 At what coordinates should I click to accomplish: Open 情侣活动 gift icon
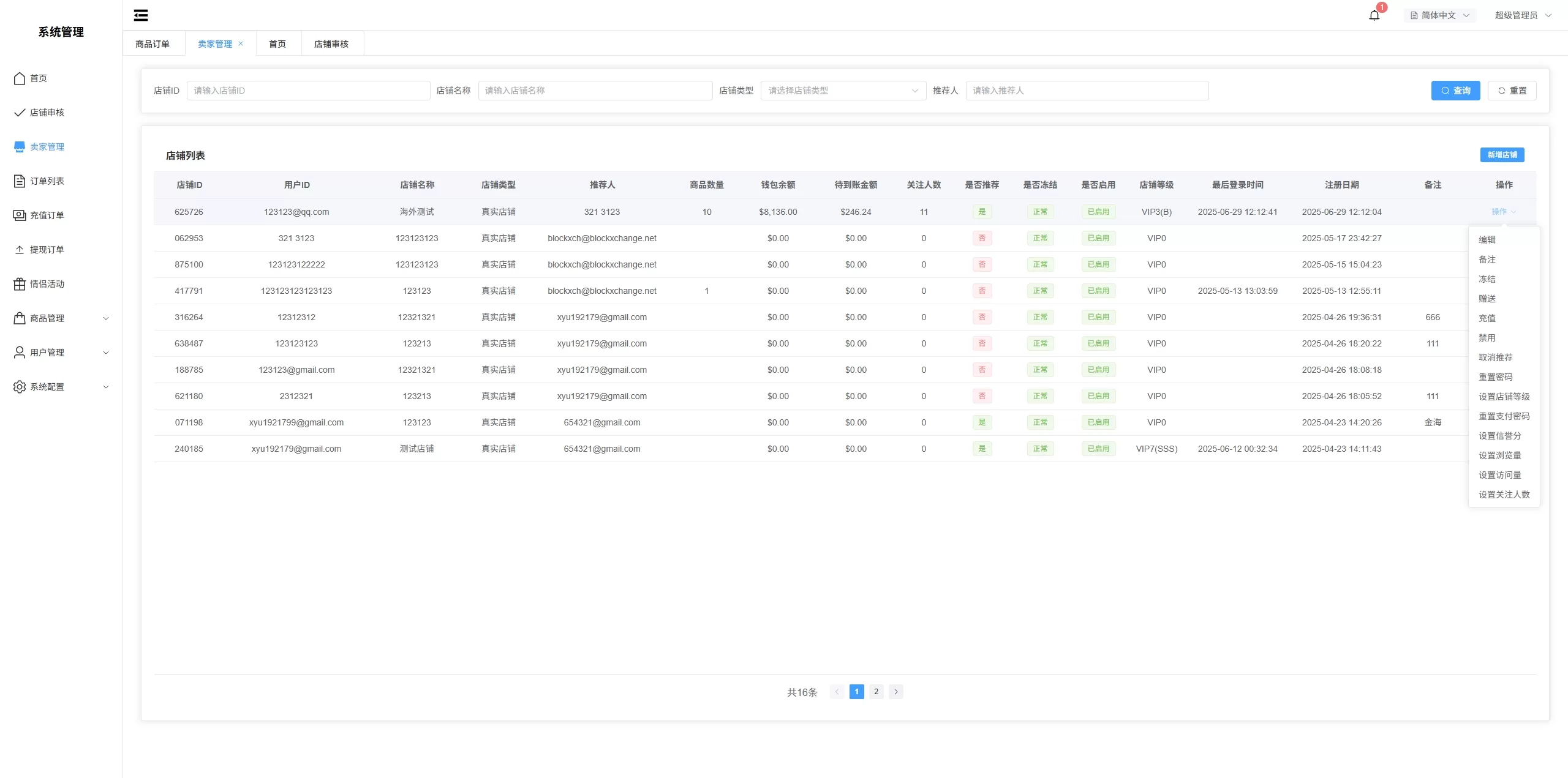(20, 284)
